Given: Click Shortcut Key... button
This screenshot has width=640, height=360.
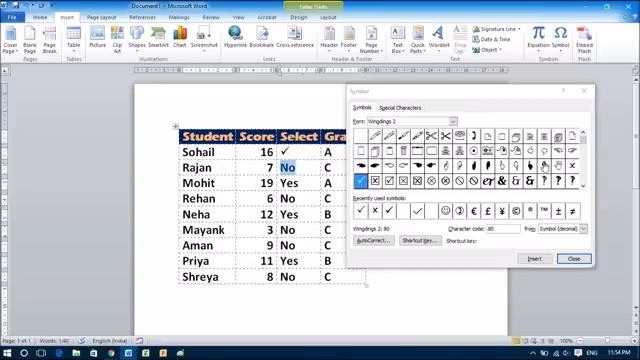Looking at the screenshot, I should [x=420, y=240].
